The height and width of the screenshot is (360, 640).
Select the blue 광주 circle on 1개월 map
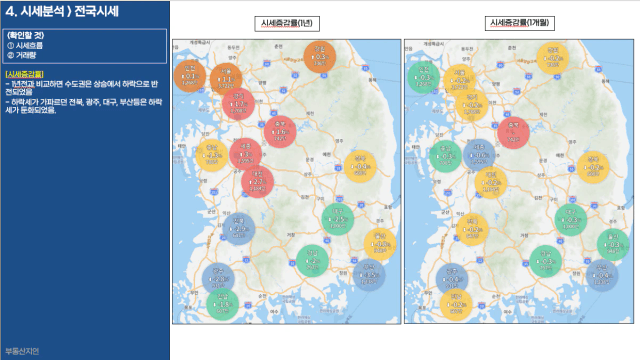pos(452,279)
